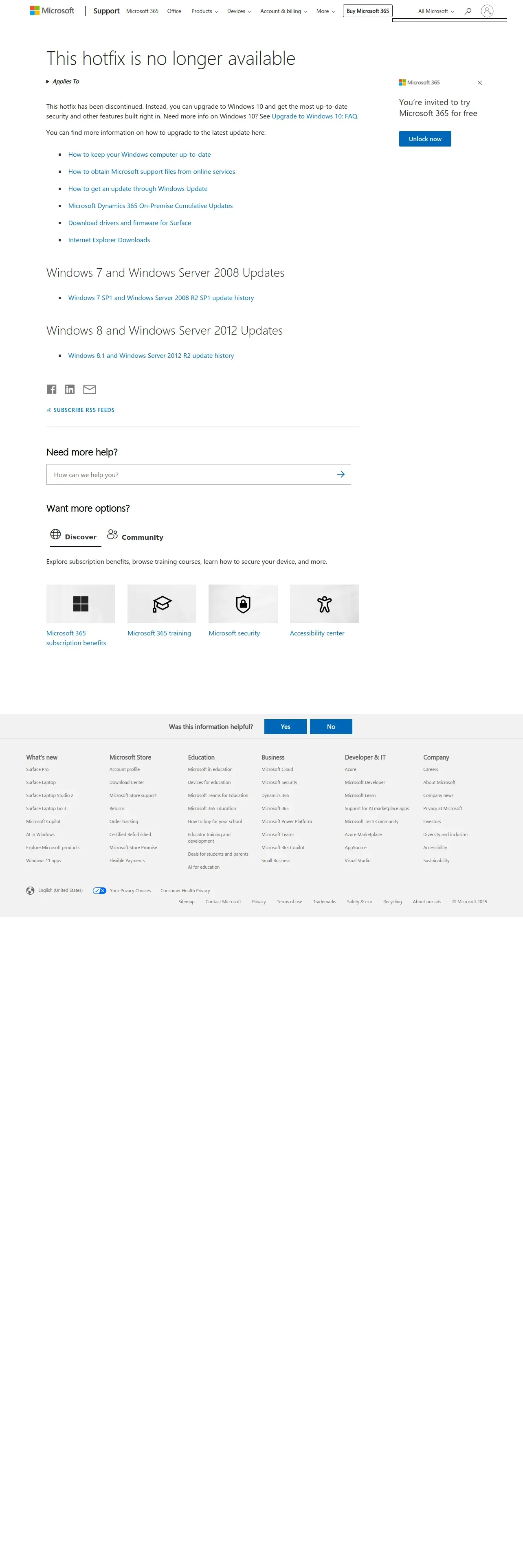Viewport: 523px width, 1568px height.
Task: Click the Unlock now button
Action: click(425, 139)
